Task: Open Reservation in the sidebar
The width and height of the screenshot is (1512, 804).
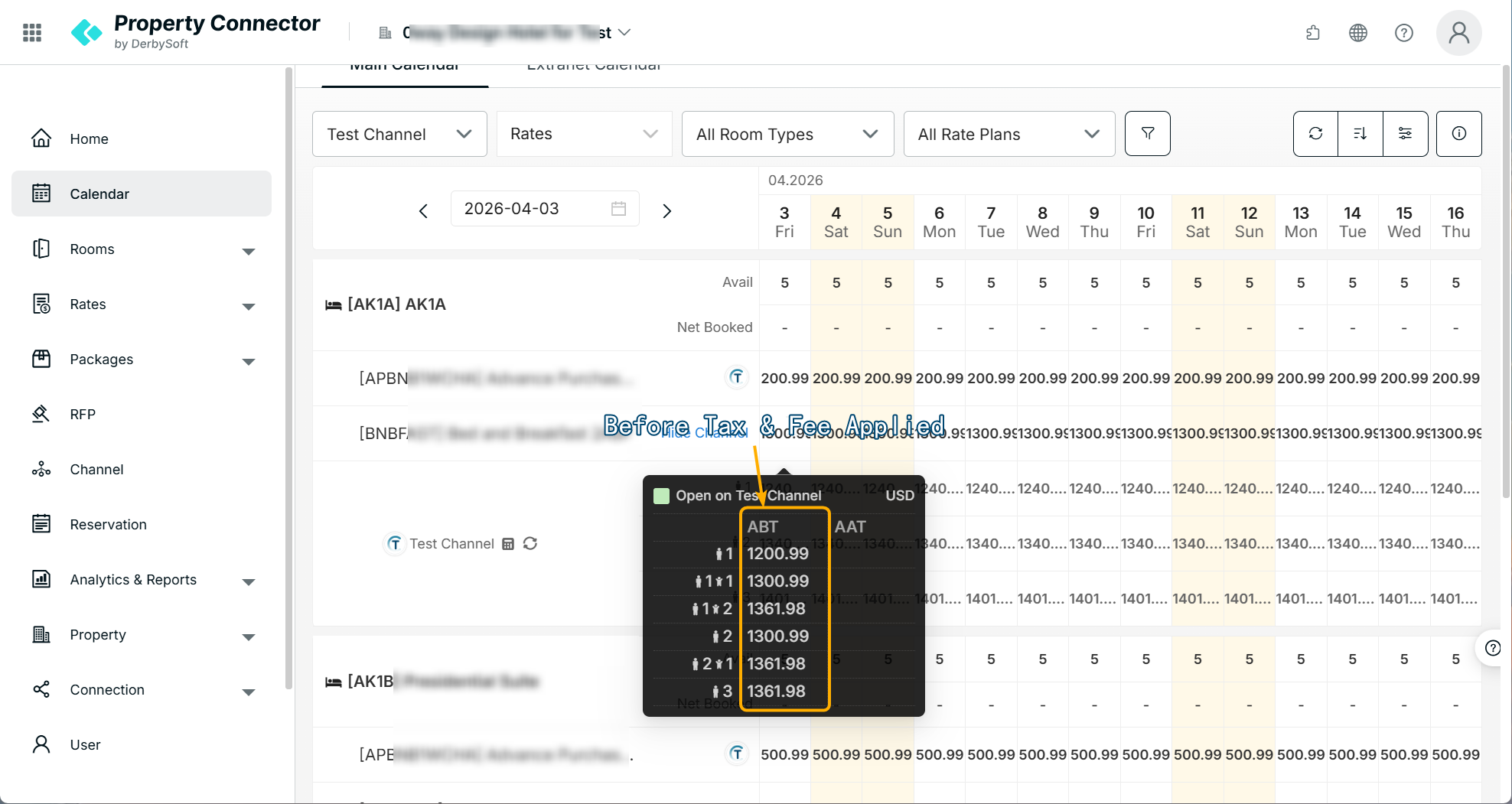Action: click(x=142, y=524)
